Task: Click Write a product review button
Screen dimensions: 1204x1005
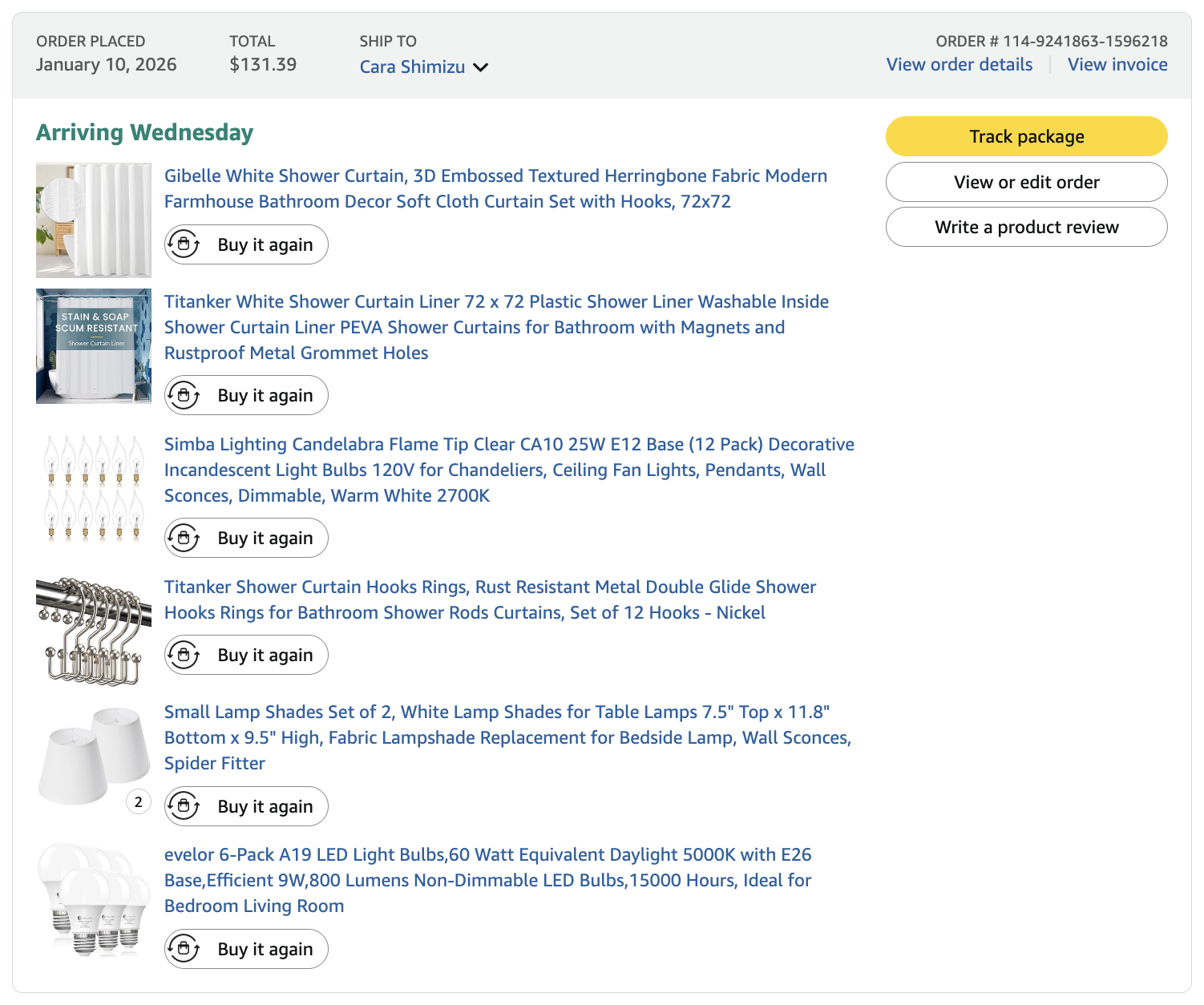Action: [1026, 227]
